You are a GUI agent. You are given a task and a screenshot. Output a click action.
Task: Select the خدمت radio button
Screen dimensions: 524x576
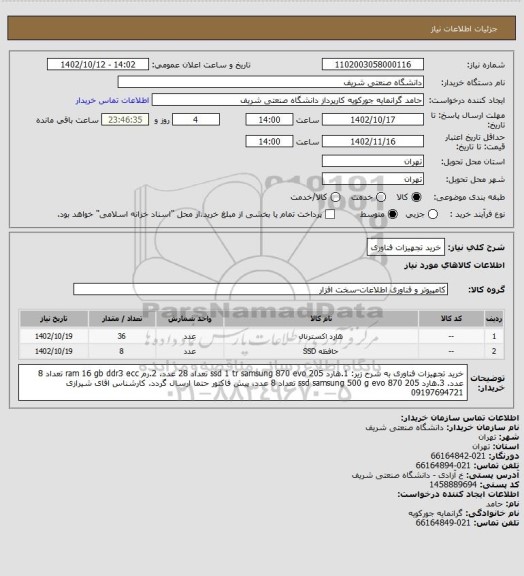(381, 197)
